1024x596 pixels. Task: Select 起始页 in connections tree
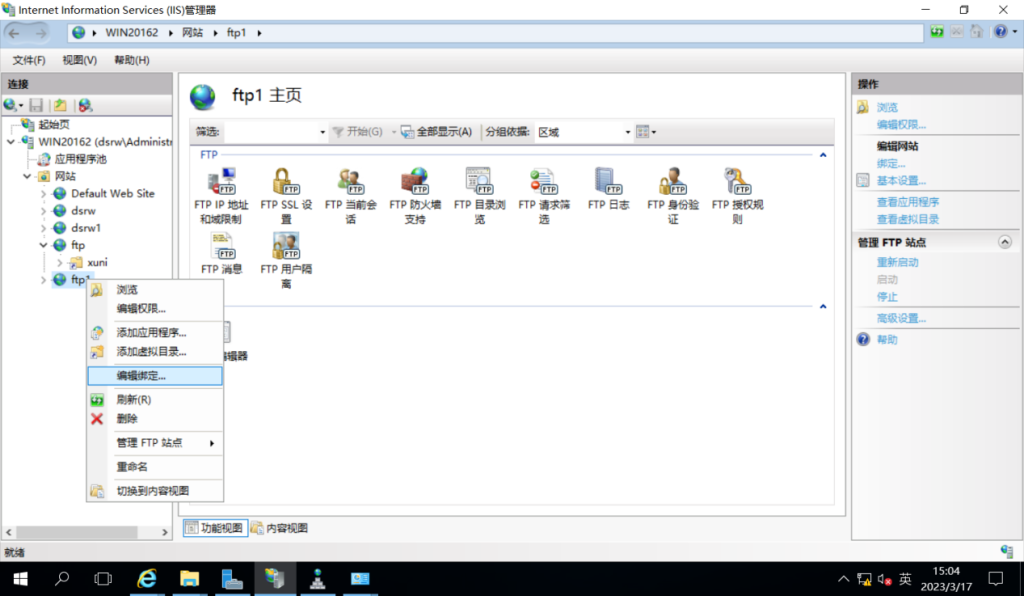(54, 125)
